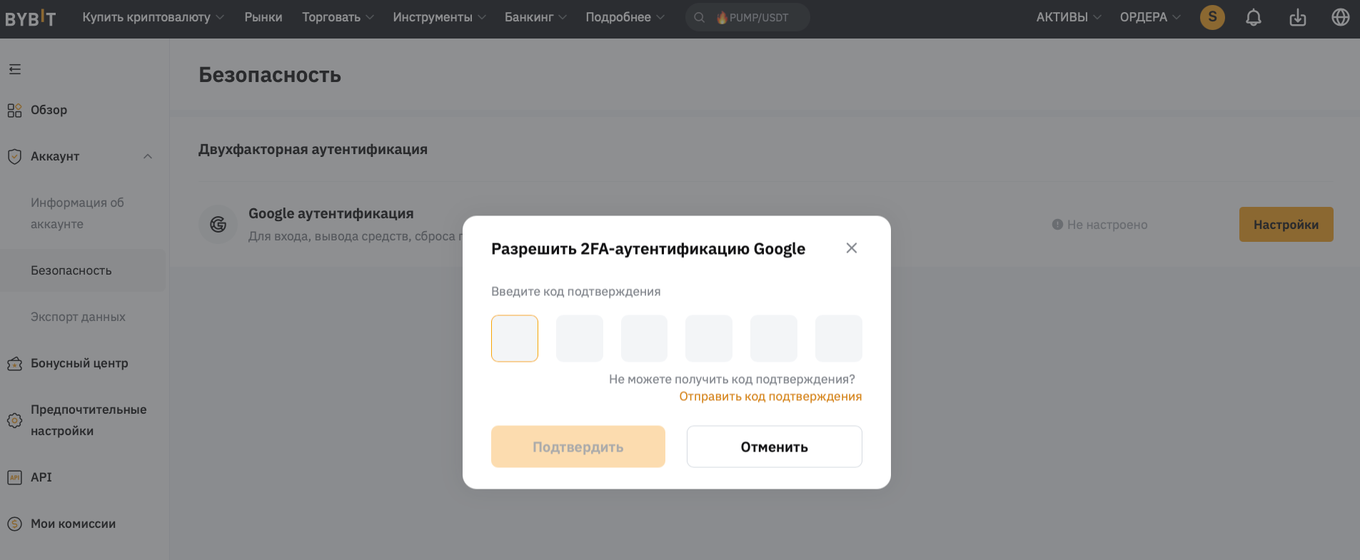This screenshot has width=1360, height=560.
Task: Focus the fourth verification code box
Action: (709, 338)
